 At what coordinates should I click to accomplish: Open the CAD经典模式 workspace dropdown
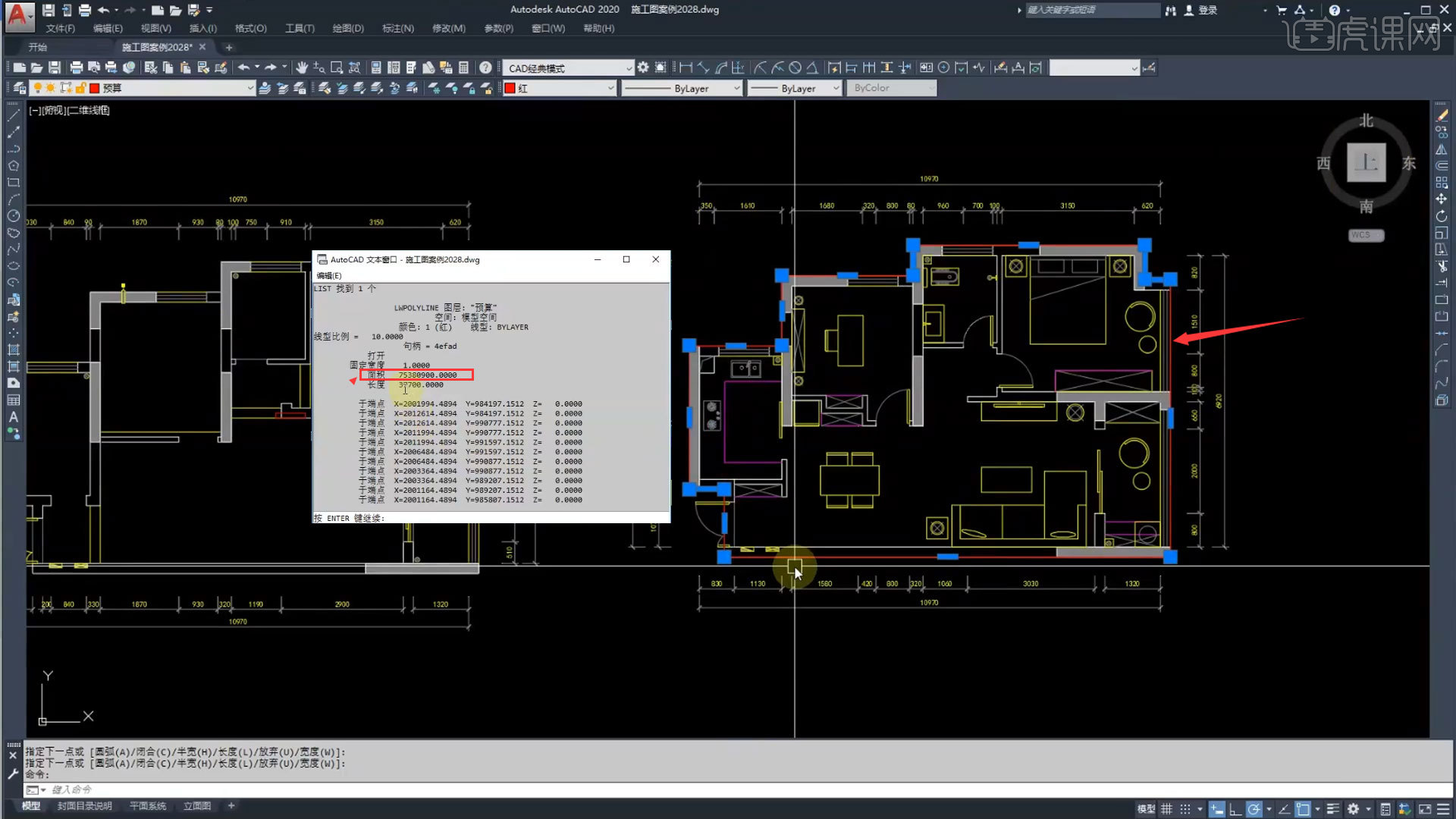click(567, 67)
